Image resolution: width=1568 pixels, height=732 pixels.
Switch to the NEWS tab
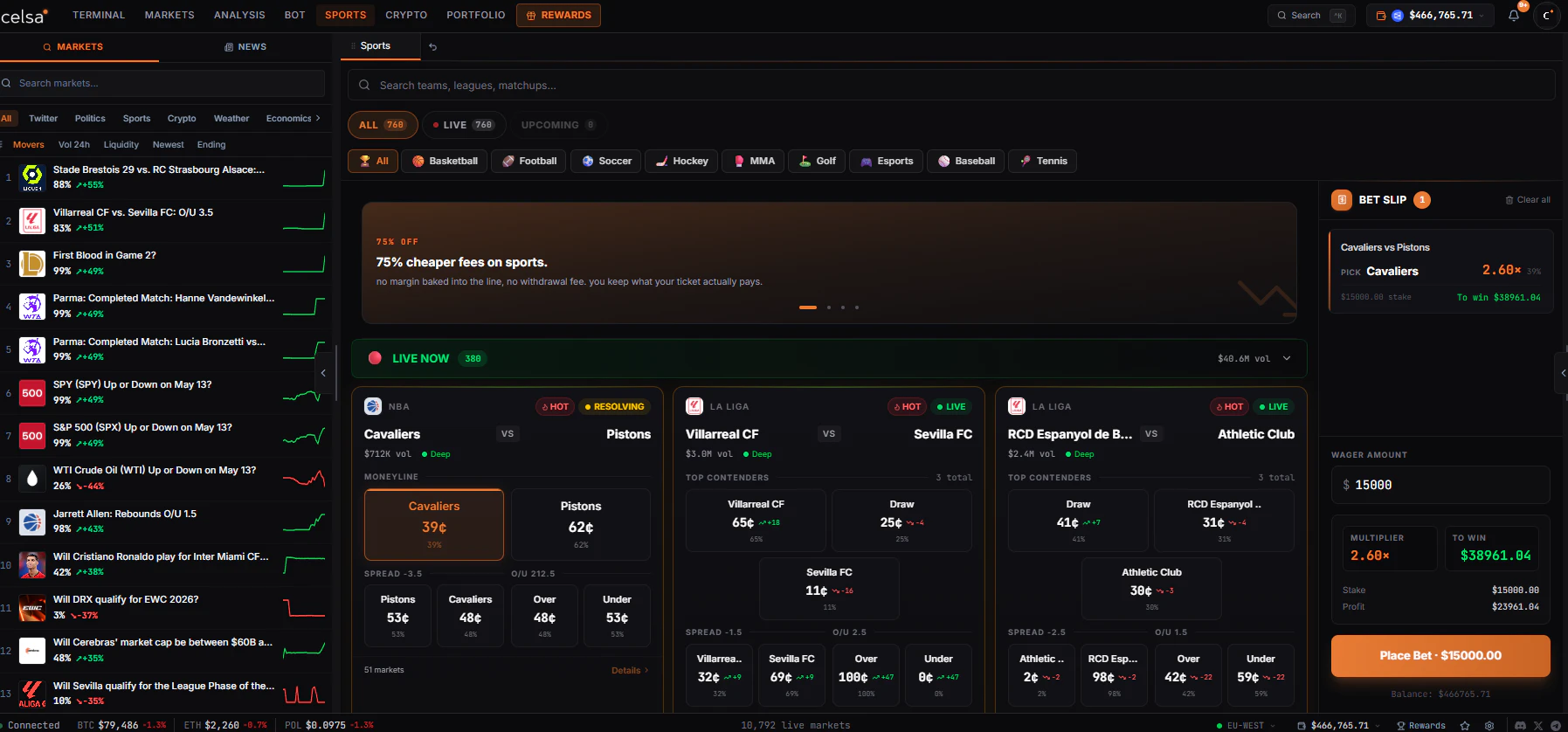[x=245, y=47]
